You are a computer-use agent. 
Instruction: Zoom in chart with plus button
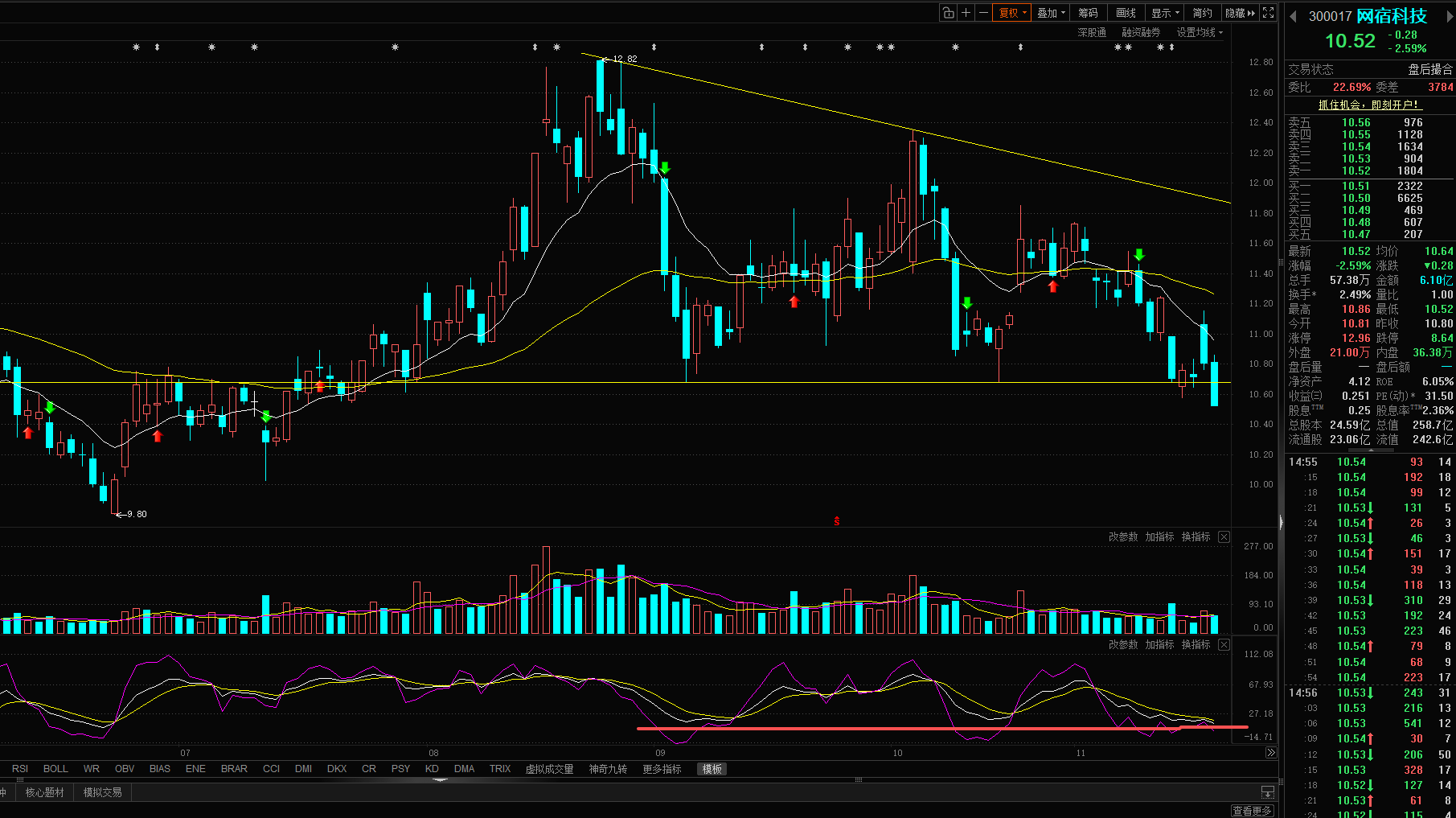966,13
